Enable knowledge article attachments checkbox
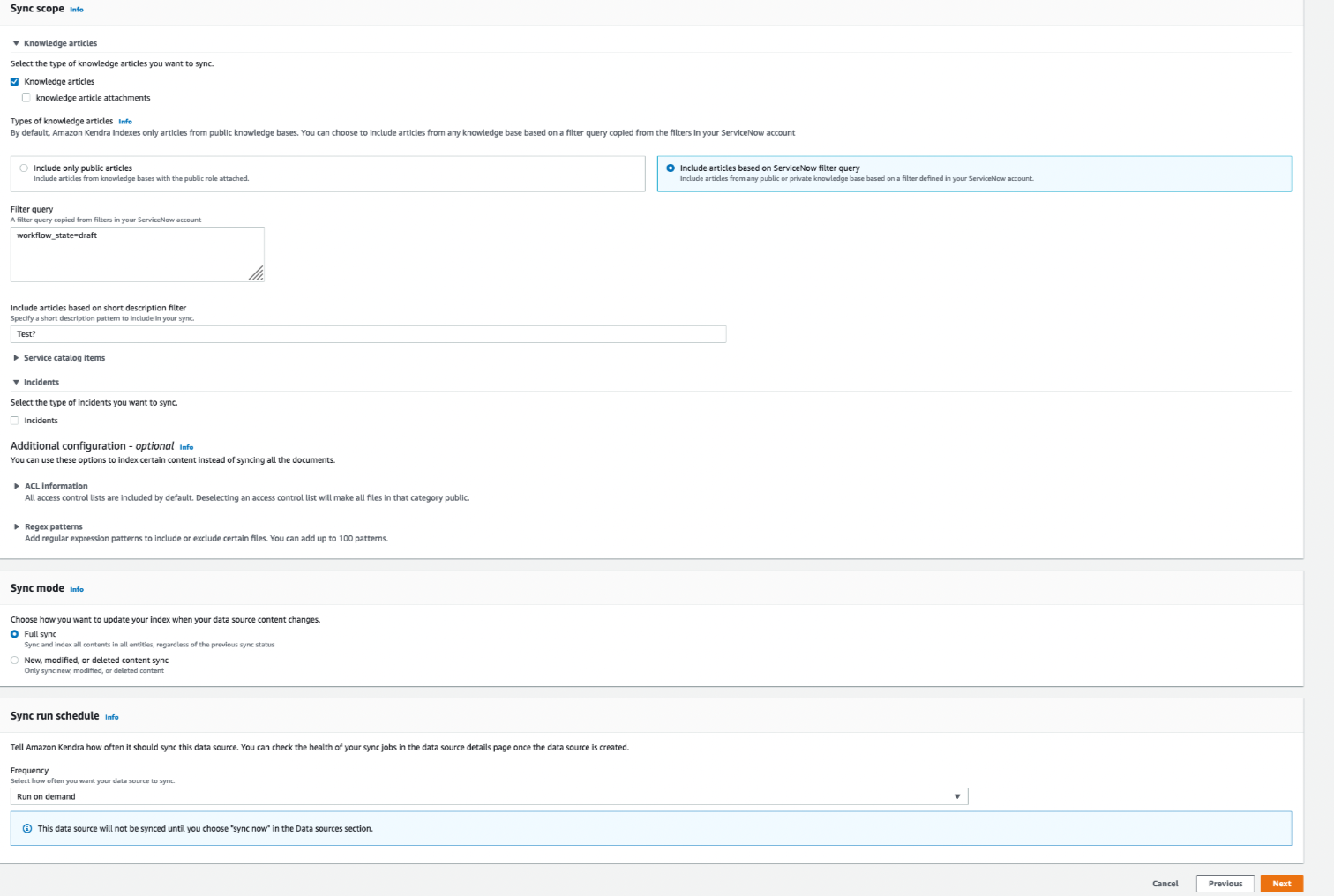Image resolution: width=1334 pixels, height=896 pixels. point(26,98)
